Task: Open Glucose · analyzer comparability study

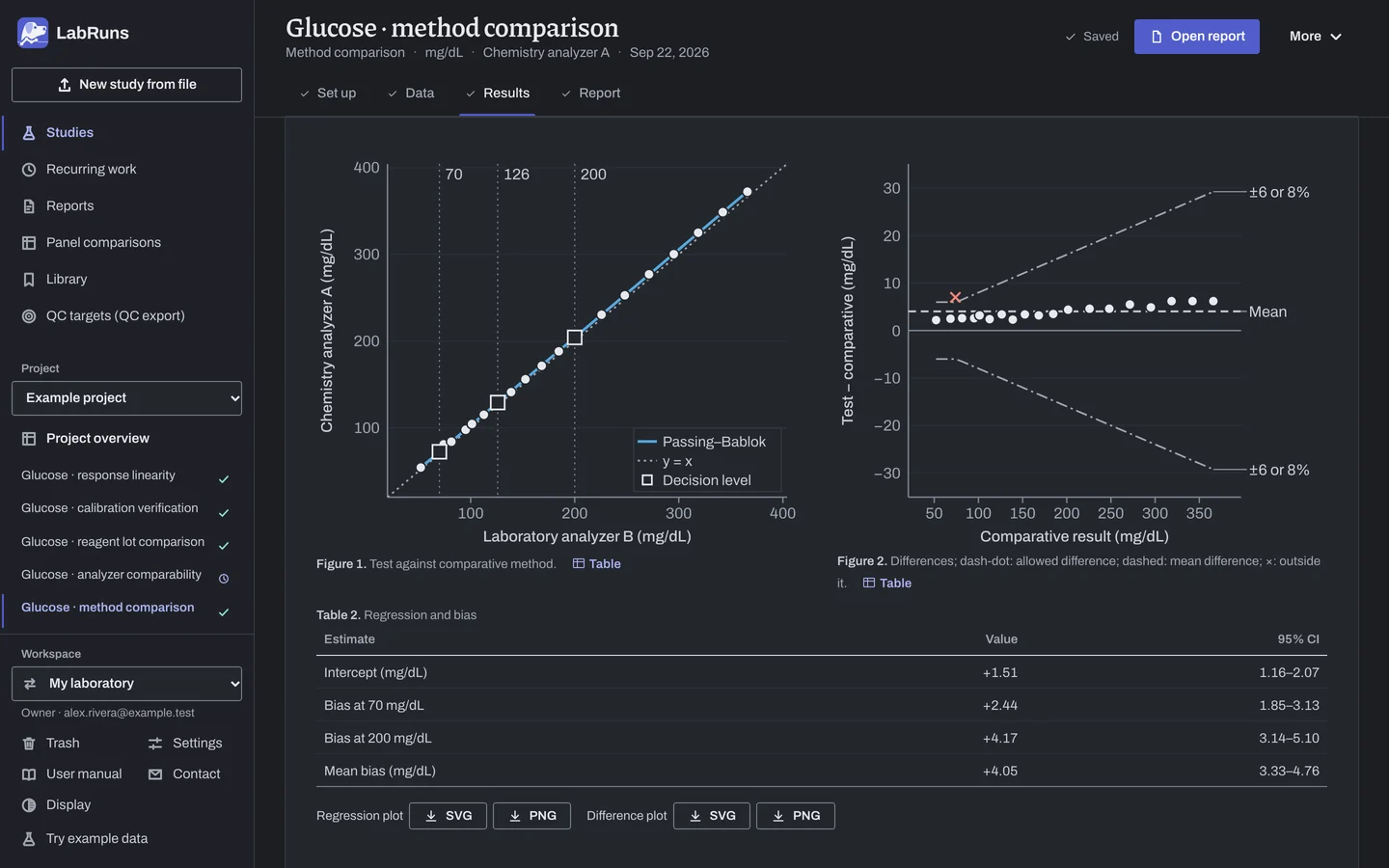Action: pyautogui.click(x=126, y=575)
